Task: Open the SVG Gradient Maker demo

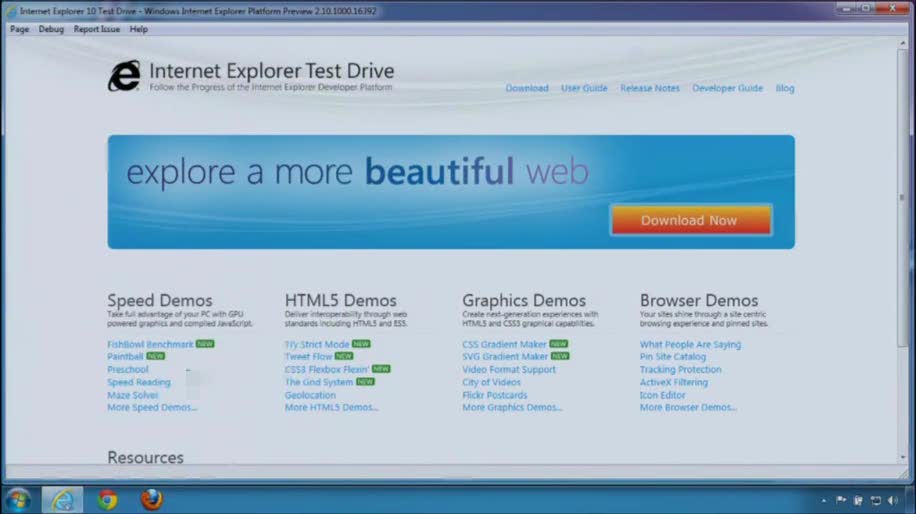Action: (x=505, y=356)
